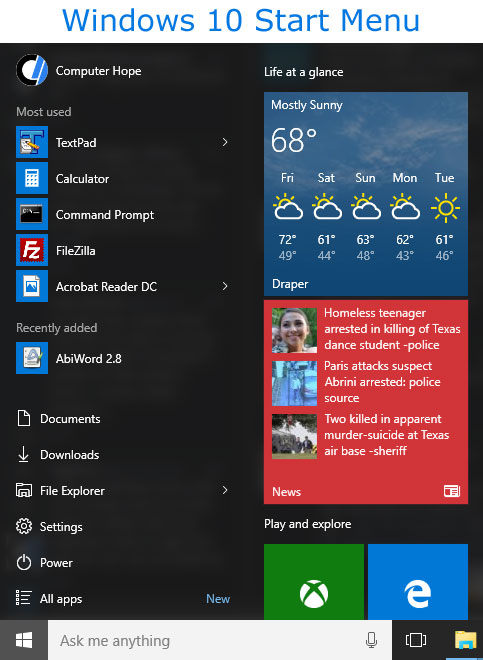Screen dimensions: 483x660
Task: Launch FileZilla via its red icon
Action: coord(32,250)
